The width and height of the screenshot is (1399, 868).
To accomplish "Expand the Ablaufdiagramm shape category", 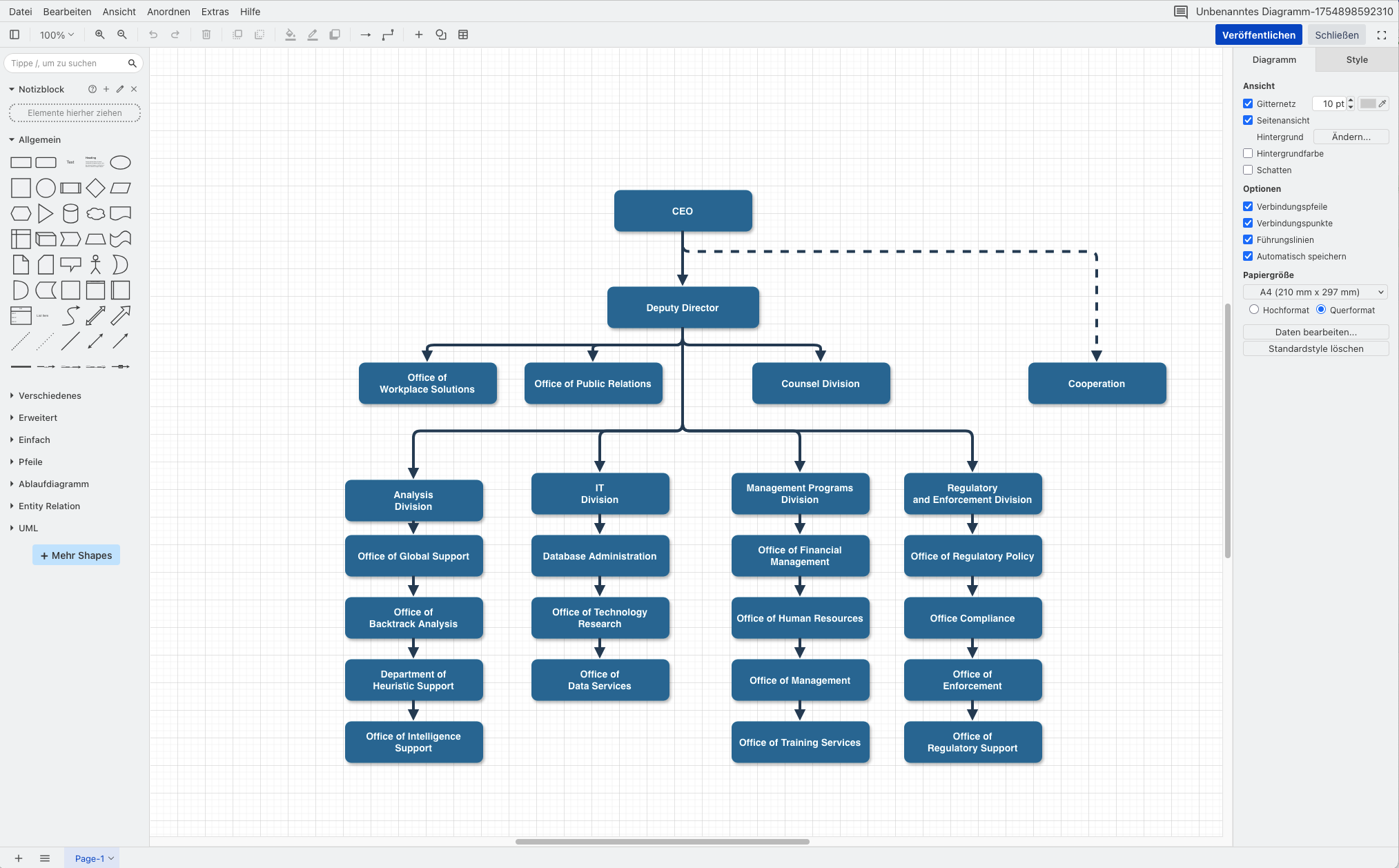I will tap(53, 484).
